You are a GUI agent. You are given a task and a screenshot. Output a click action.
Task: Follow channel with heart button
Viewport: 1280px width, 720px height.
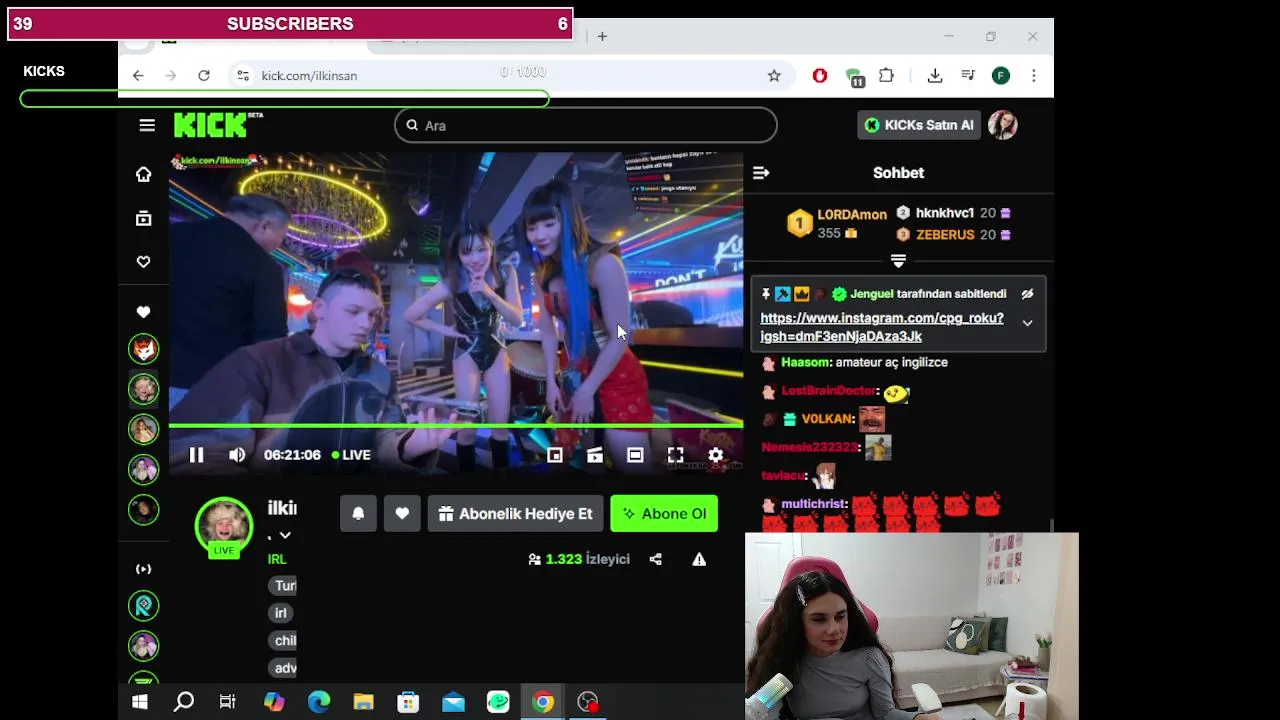(402, 514)
